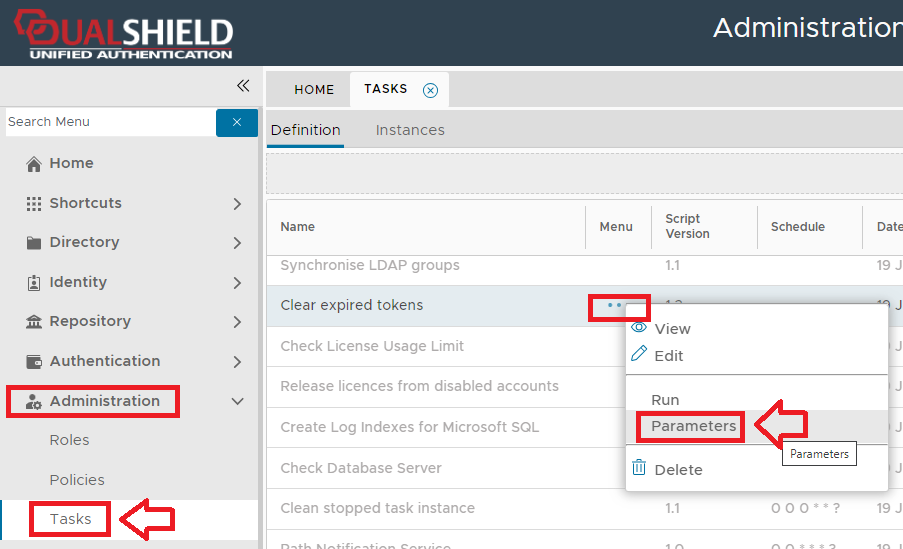Viewport: 903px width, 549px height.
Task: Collapse the Administration section chevron
Action: [x=237, y=402]
